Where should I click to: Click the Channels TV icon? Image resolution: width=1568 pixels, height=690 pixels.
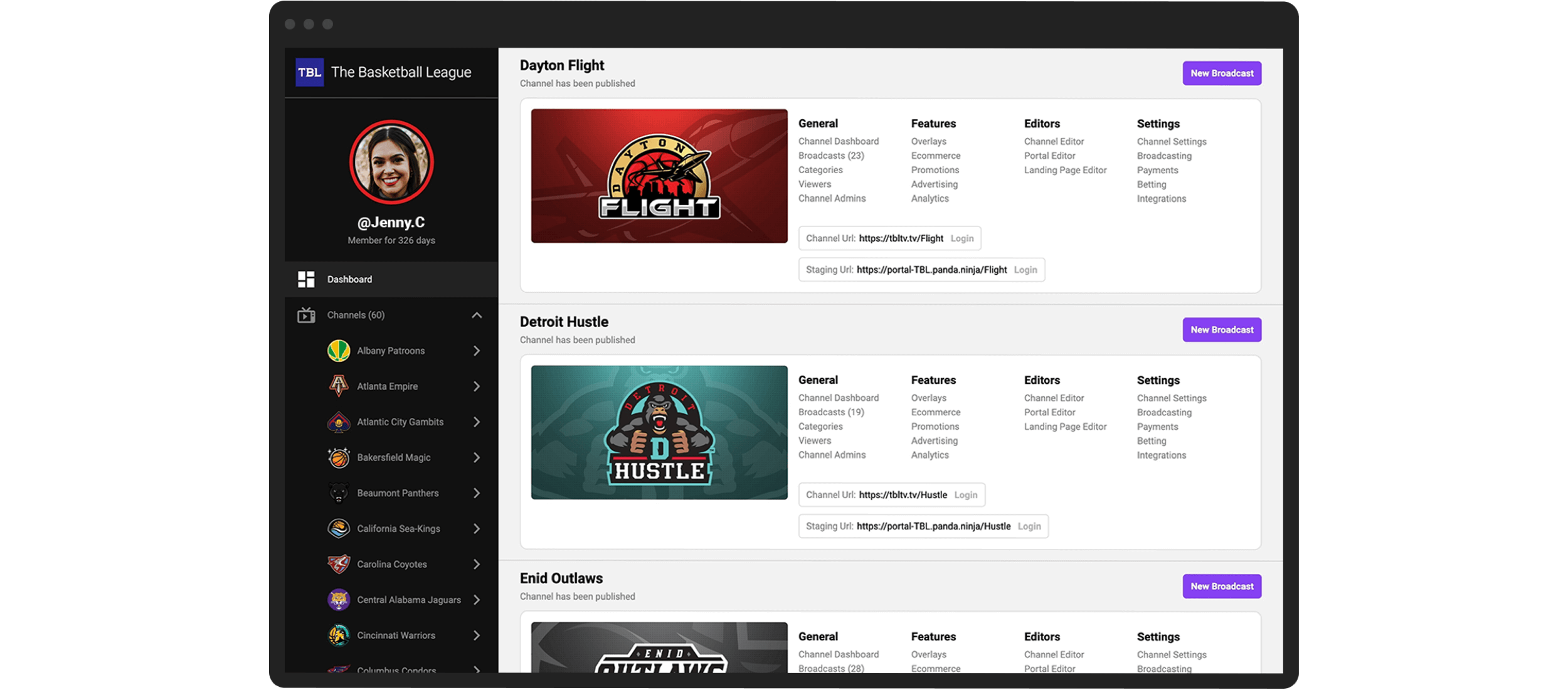click(306, 315)
